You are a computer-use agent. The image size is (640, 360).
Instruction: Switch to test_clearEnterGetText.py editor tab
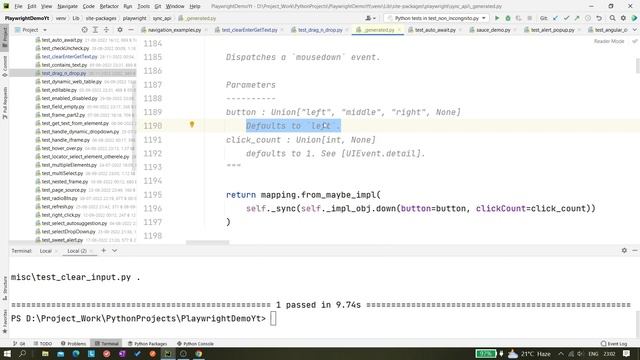[249, 30]
